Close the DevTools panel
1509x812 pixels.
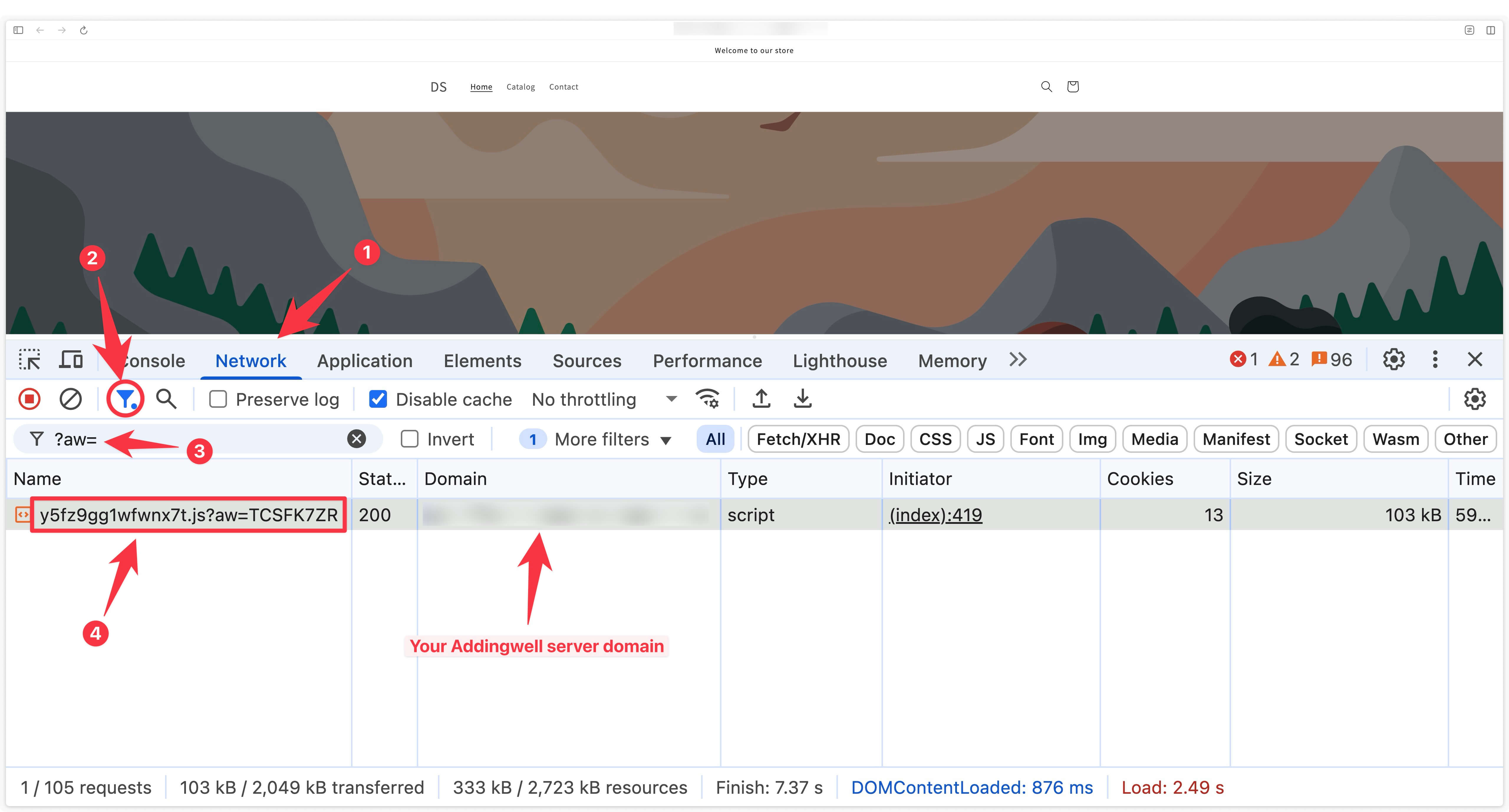point(1475,359)
